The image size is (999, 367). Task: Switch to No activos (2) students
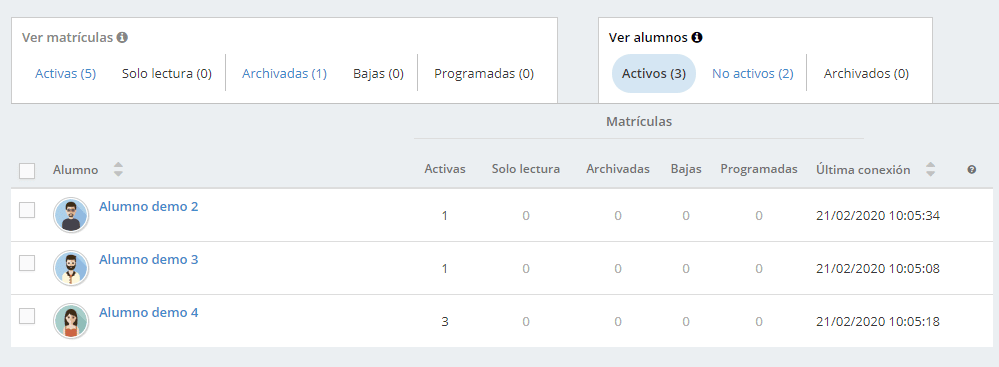752,73
